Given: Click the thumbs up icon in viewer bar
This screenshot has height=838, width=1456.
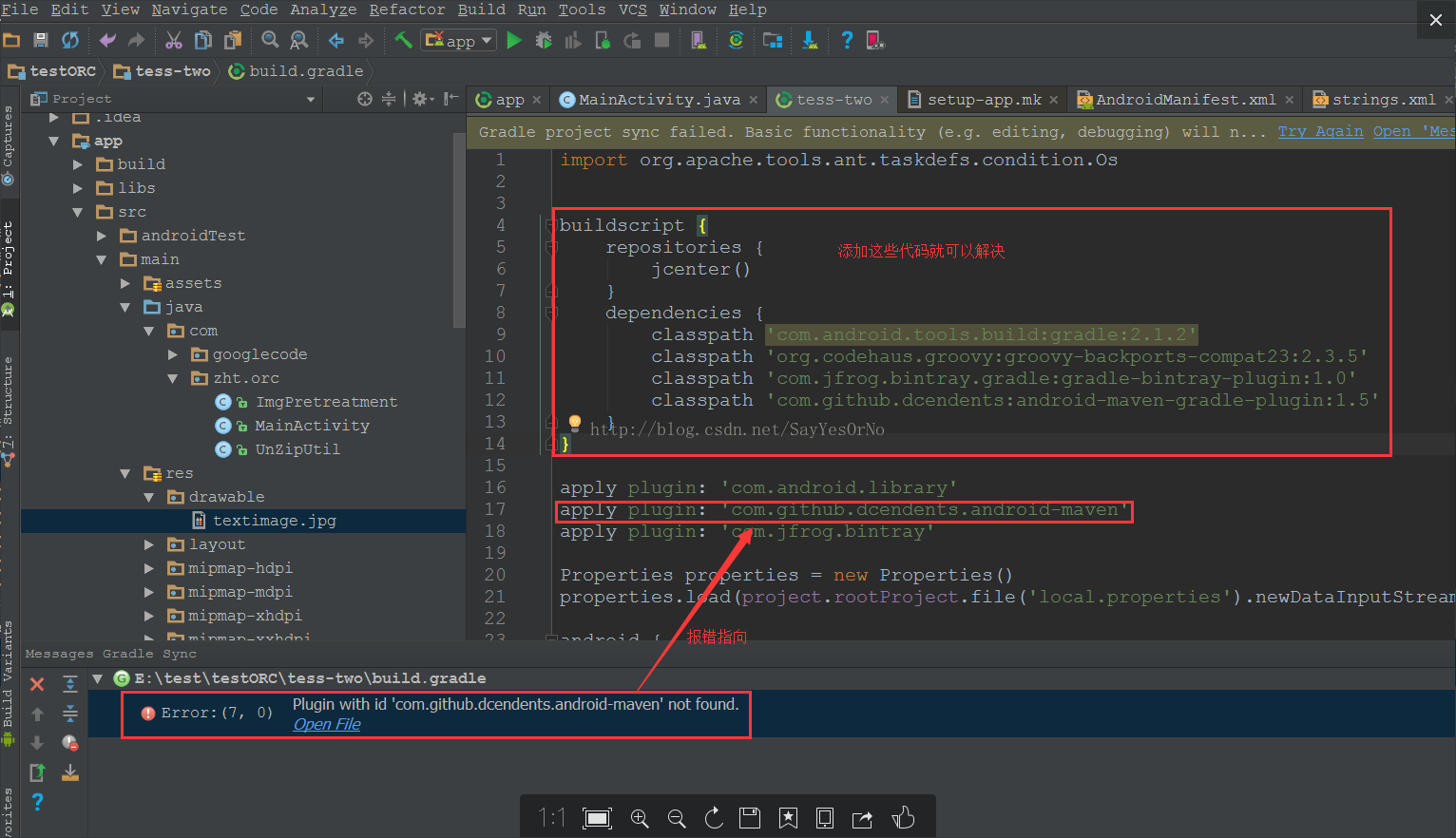Looking at the screenshot, I should (903, 818).
